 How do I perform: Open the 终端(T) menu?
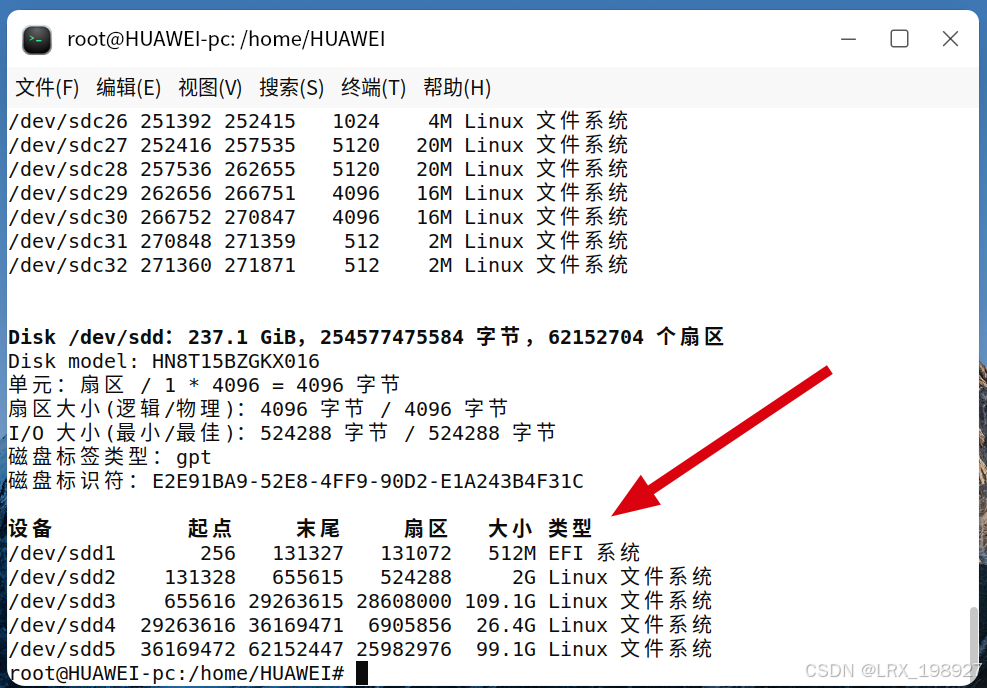coord(373,87)
